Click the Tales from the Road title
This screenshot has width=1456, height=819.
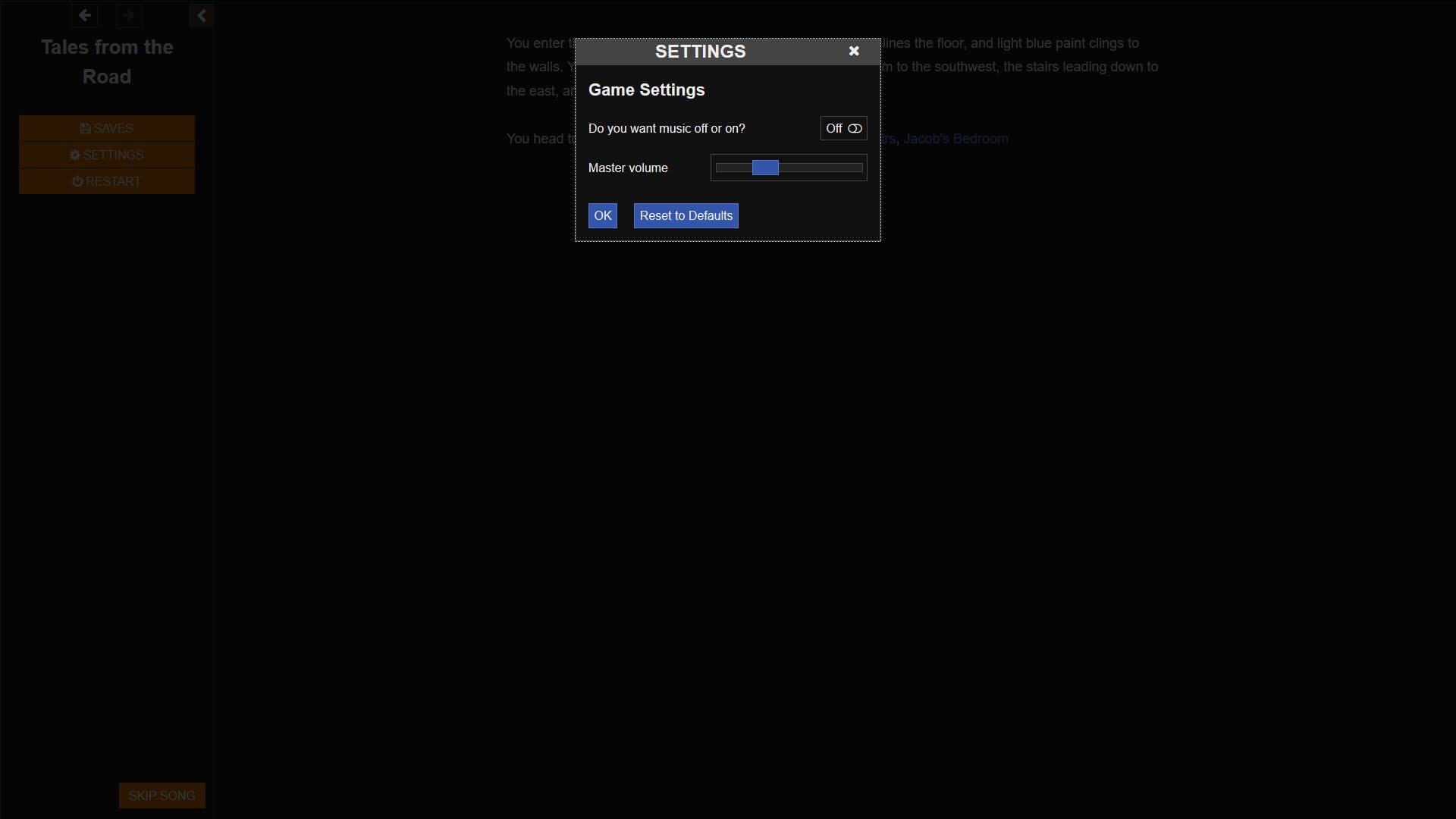click(x=107, y=61)
